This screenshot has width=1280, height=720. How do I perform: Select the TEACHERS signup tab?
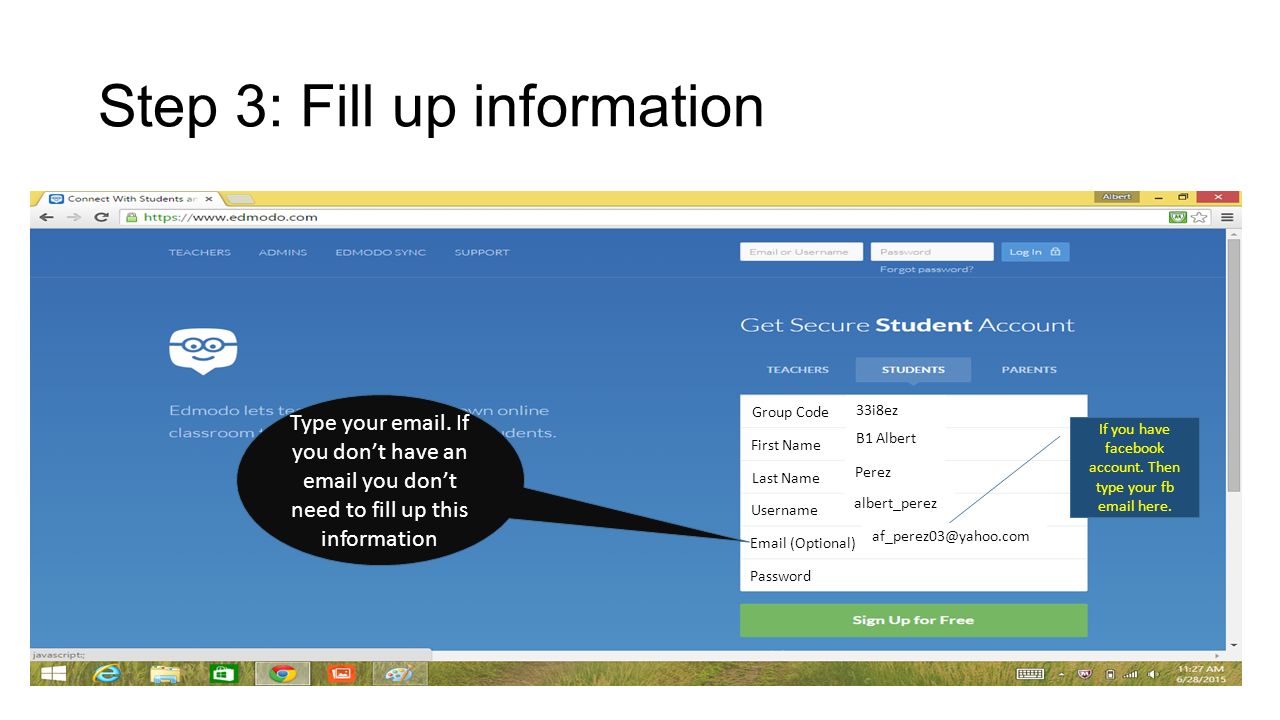point(798,370)
